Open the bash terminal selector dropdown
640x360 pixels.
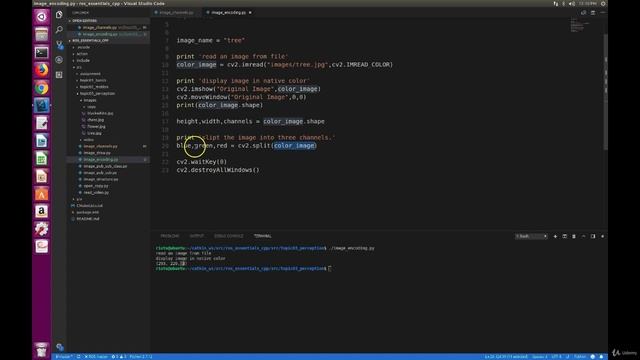531,236
